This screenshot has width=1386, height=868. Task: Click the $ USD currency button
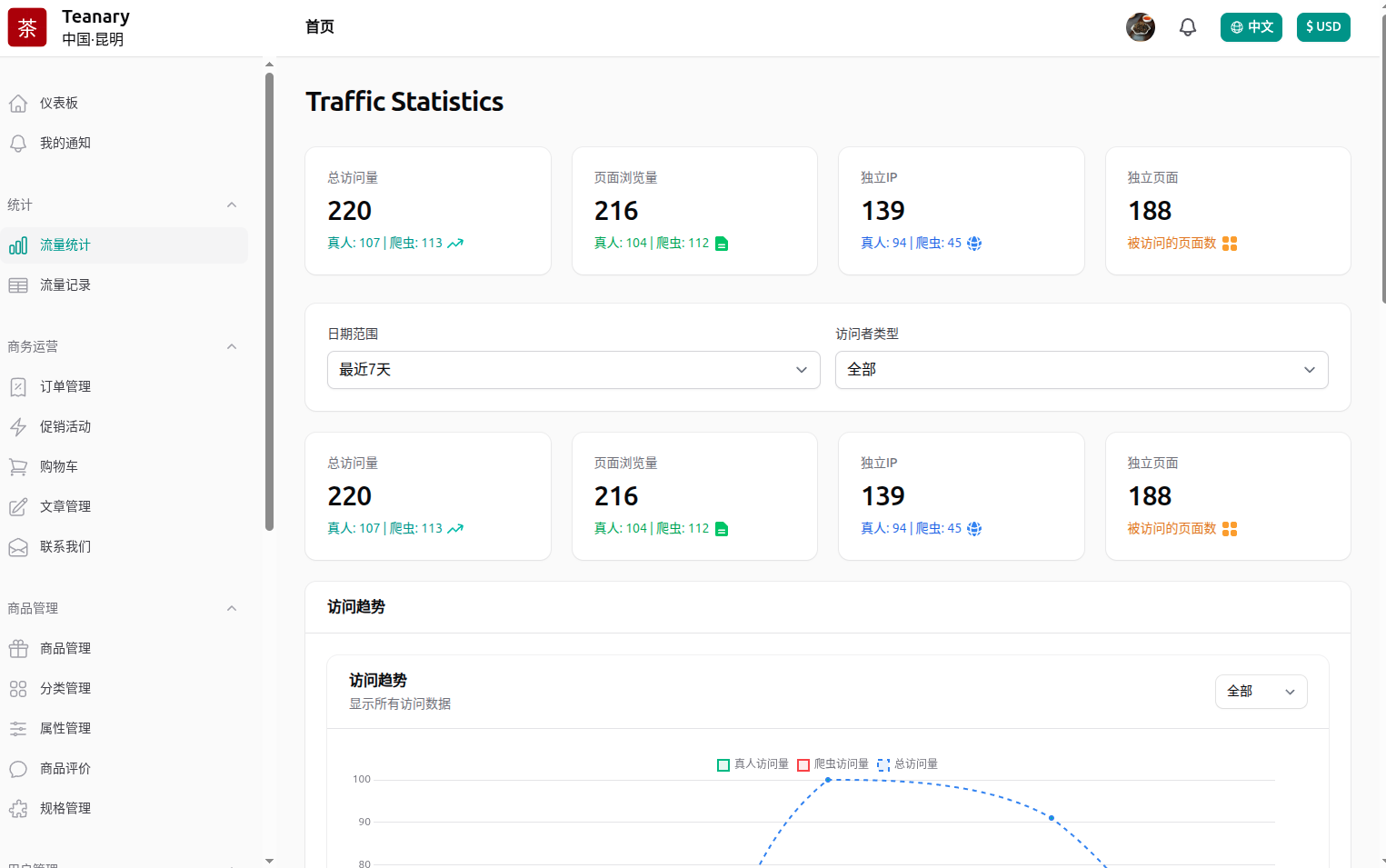click(x=1323, y=26)
